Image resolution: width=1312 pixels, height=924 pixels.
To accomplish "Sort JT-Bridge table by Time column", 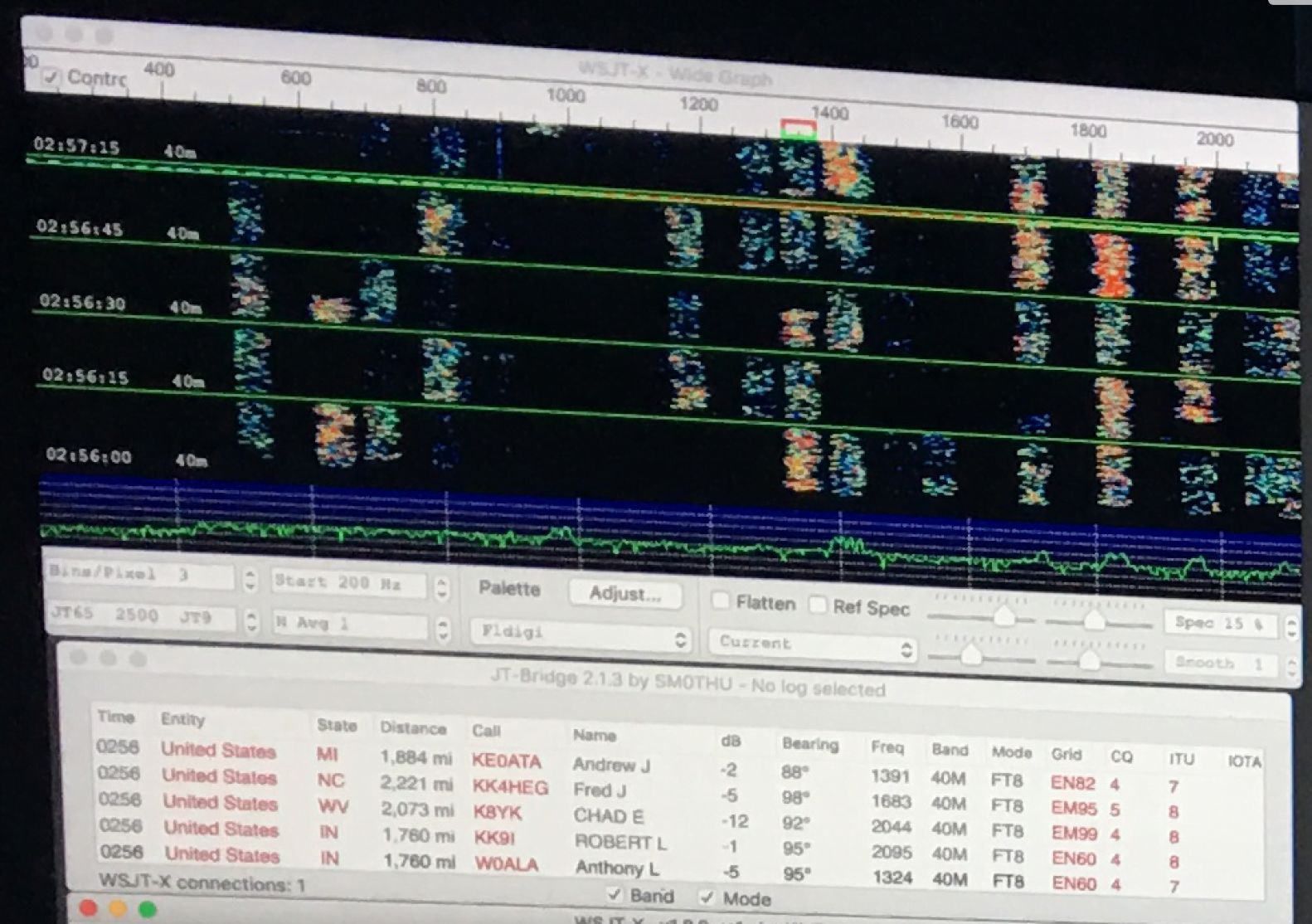I will tap(115, 717).
